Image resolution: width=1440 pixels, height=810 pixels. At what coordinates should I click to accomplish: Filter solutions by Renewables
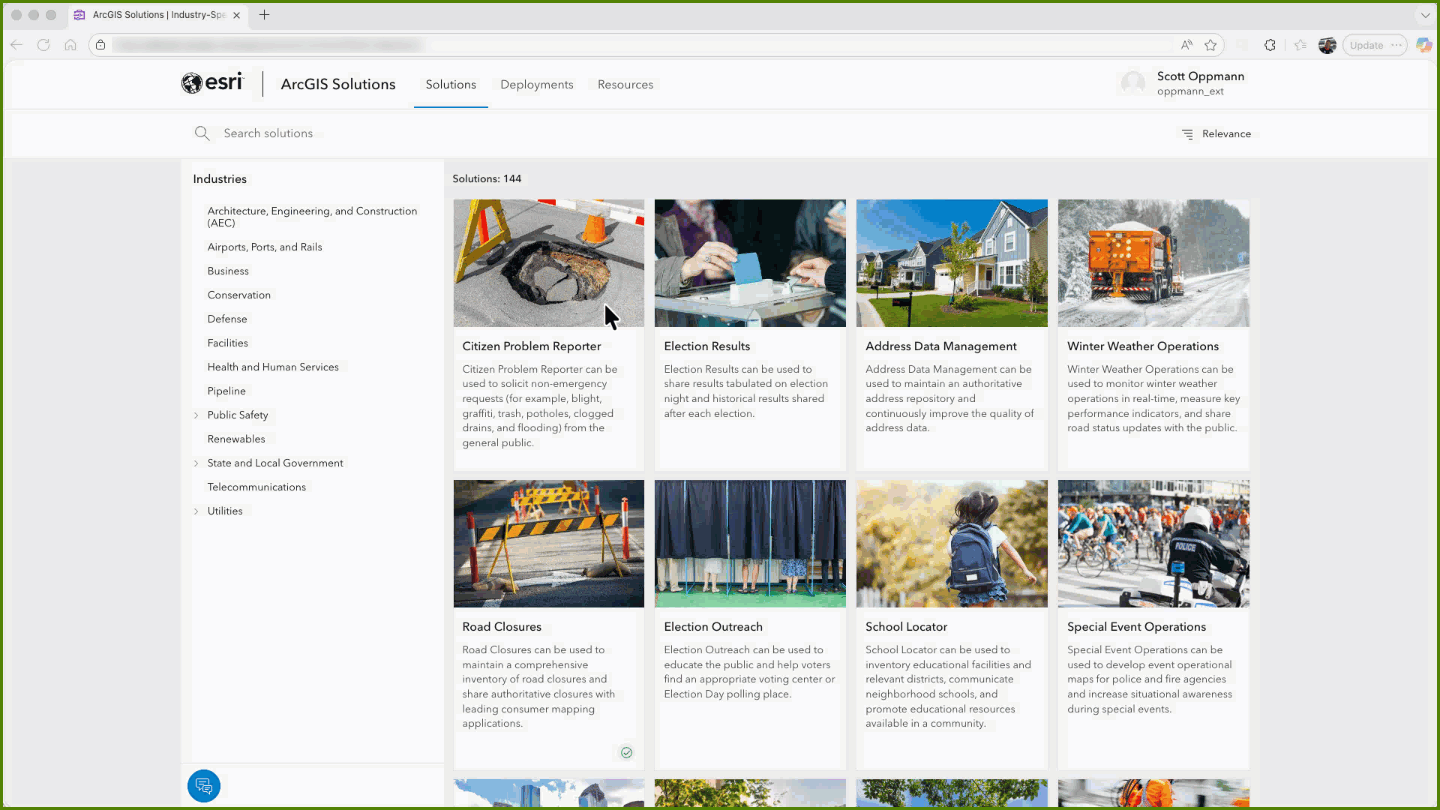pos(236,439)
